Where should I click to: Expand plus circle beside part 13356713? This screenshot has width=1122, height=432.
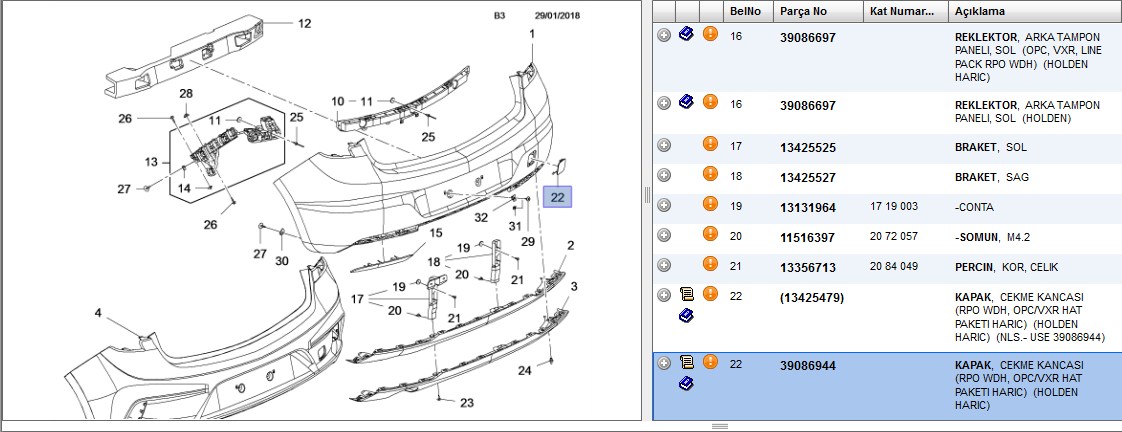pos(664,265)
